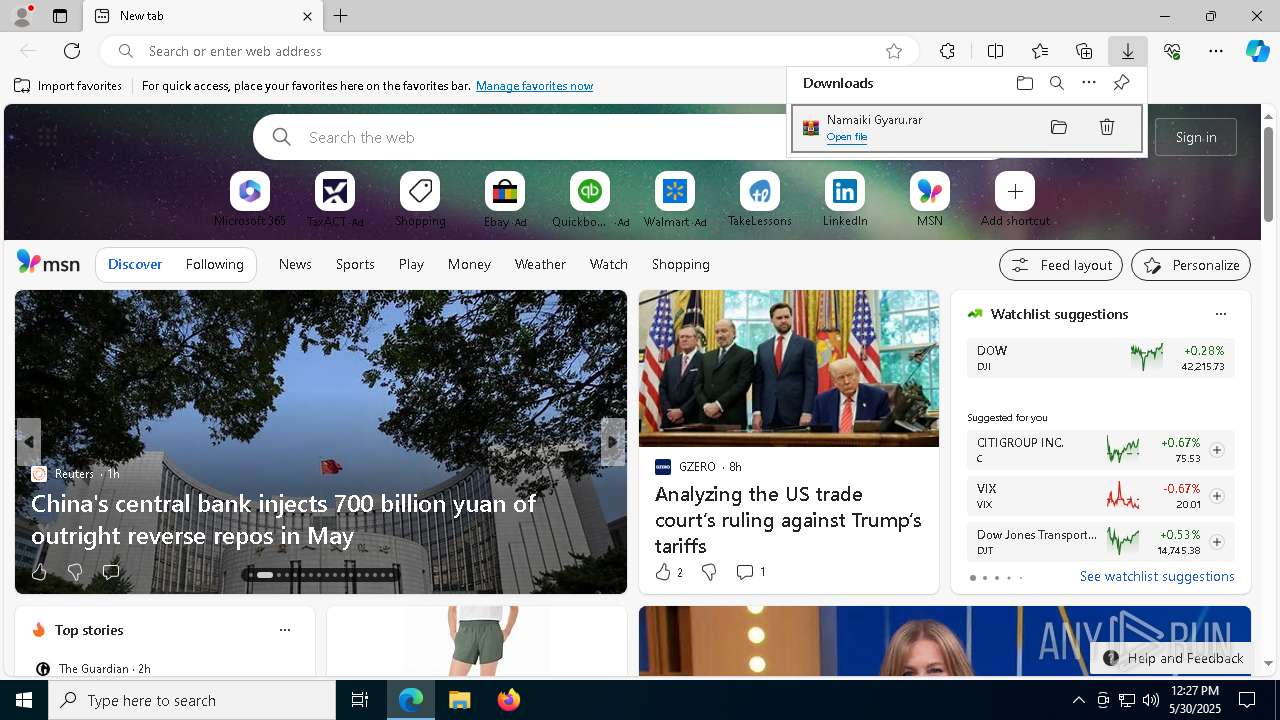Open the Favorites star-list icon
Screen dimensions: 1280x720
[1040, 51]
